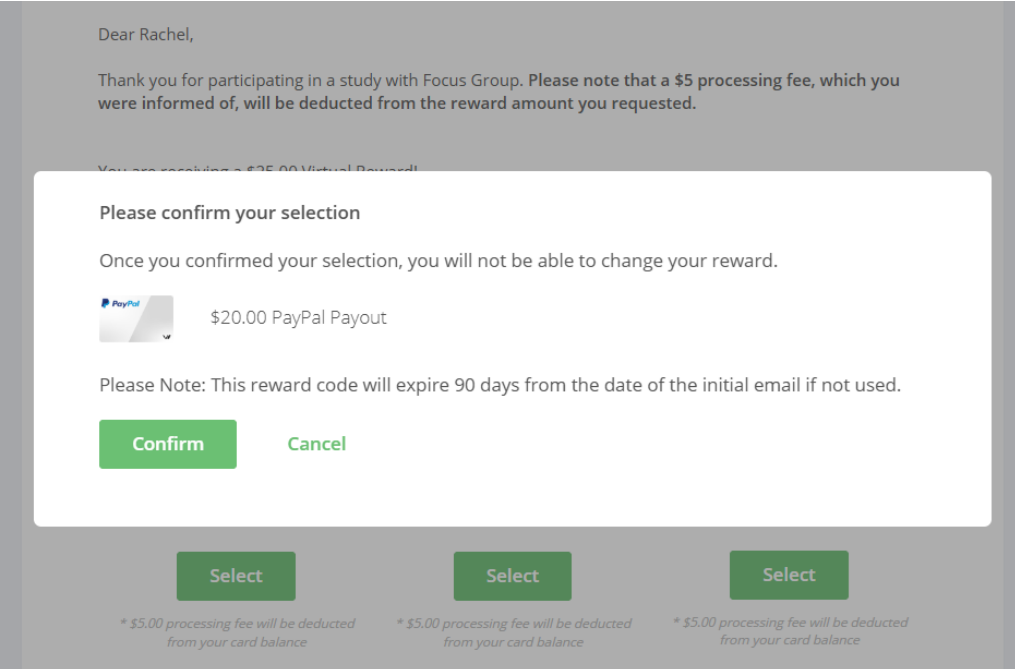Click the middle dimmed Select button

tap(513, 576)
